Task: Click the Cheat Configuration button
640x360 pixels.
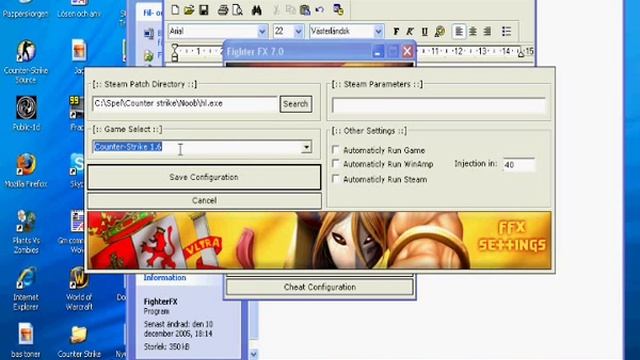Action: (x=320, y=287)
